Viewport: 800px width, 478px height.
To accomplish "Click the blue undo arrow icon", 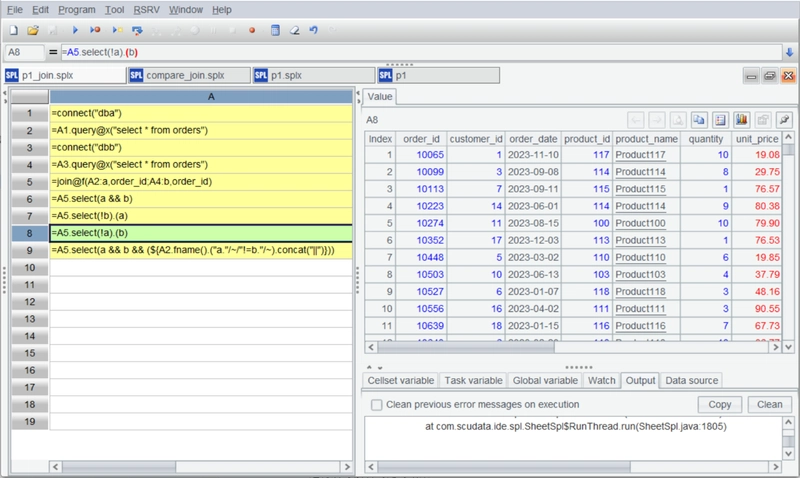I will 313,30.
